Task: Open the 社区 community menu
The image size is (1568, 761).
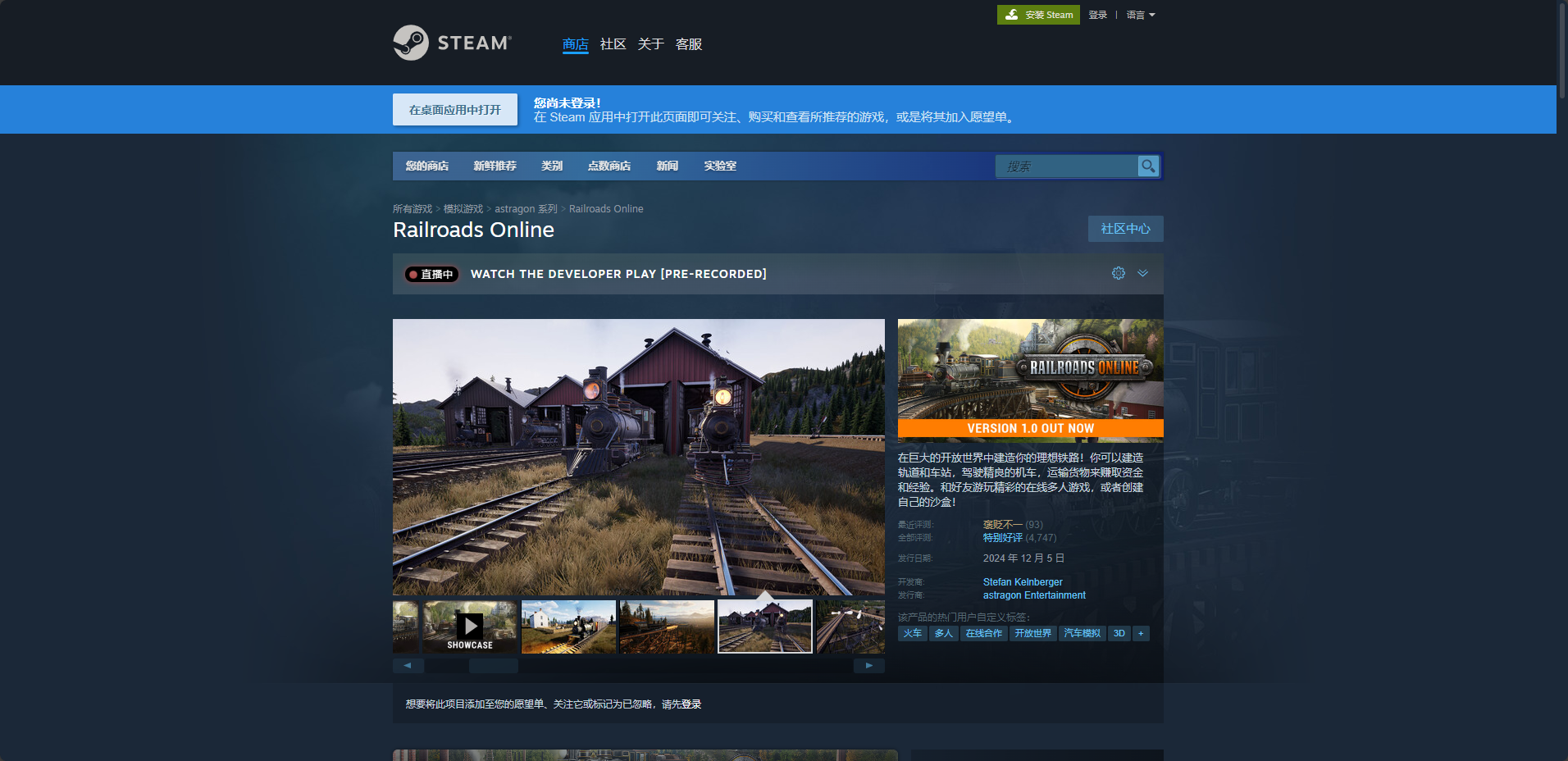Action: pos(613,44)
